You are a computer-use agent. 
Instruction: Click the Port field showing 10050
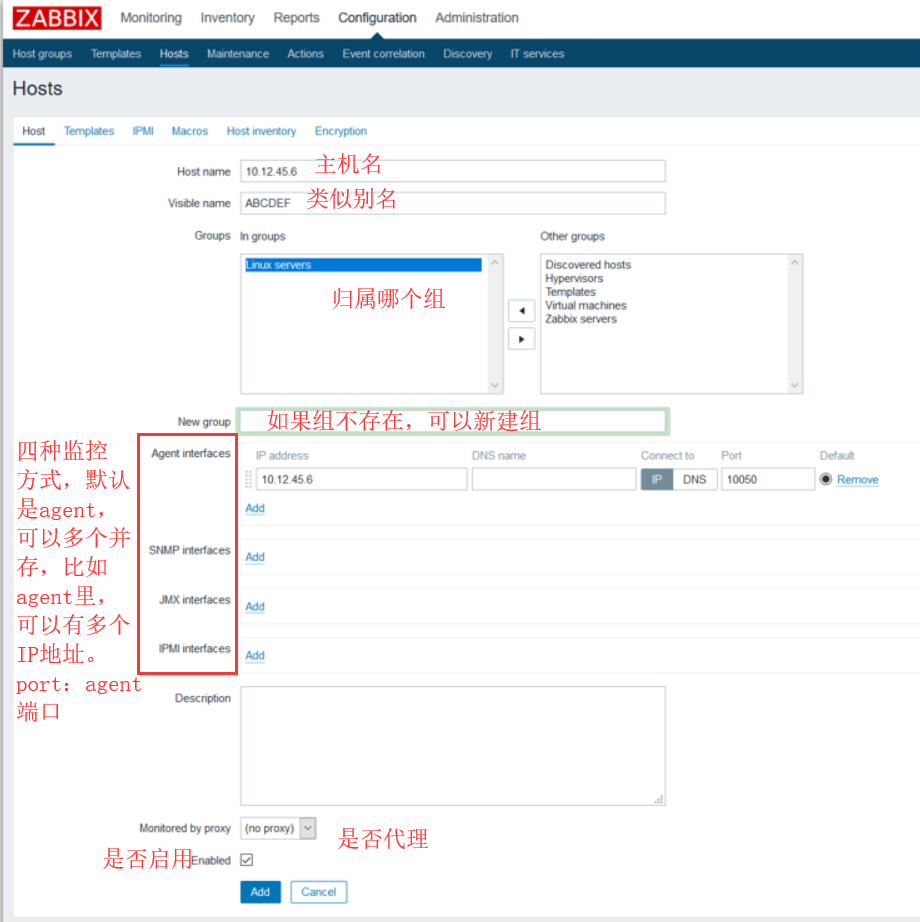coord(768,479)
